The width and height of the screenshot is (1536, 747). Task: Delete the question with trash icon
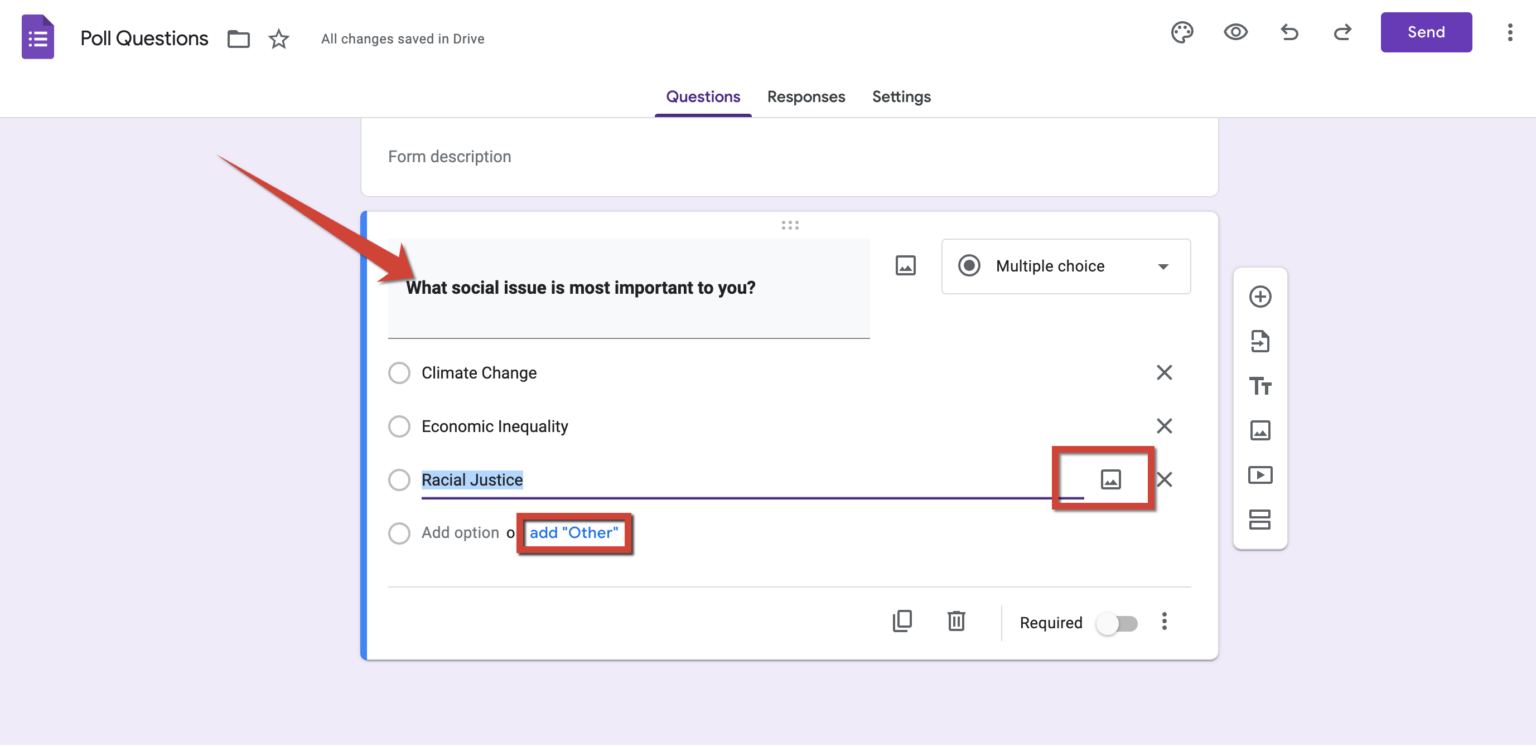tap(956, 621)
